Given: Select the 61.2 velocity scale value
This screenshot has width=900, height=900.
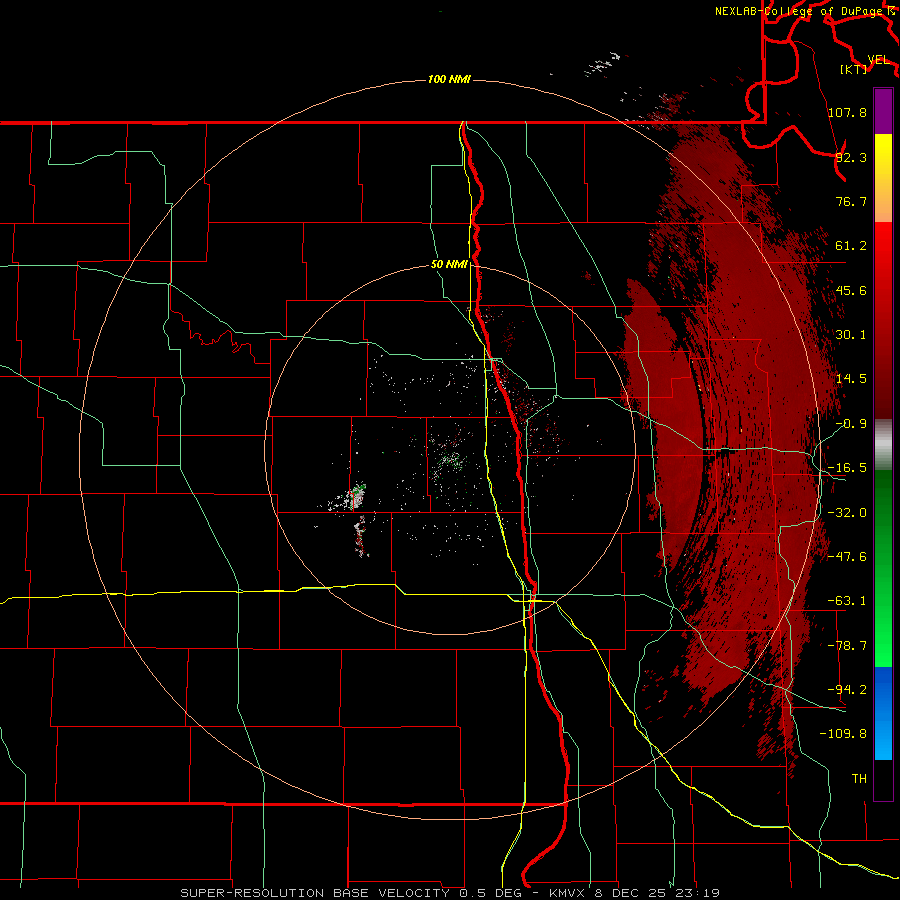Looking at the screenshot, I should click(x=851, y=246).
